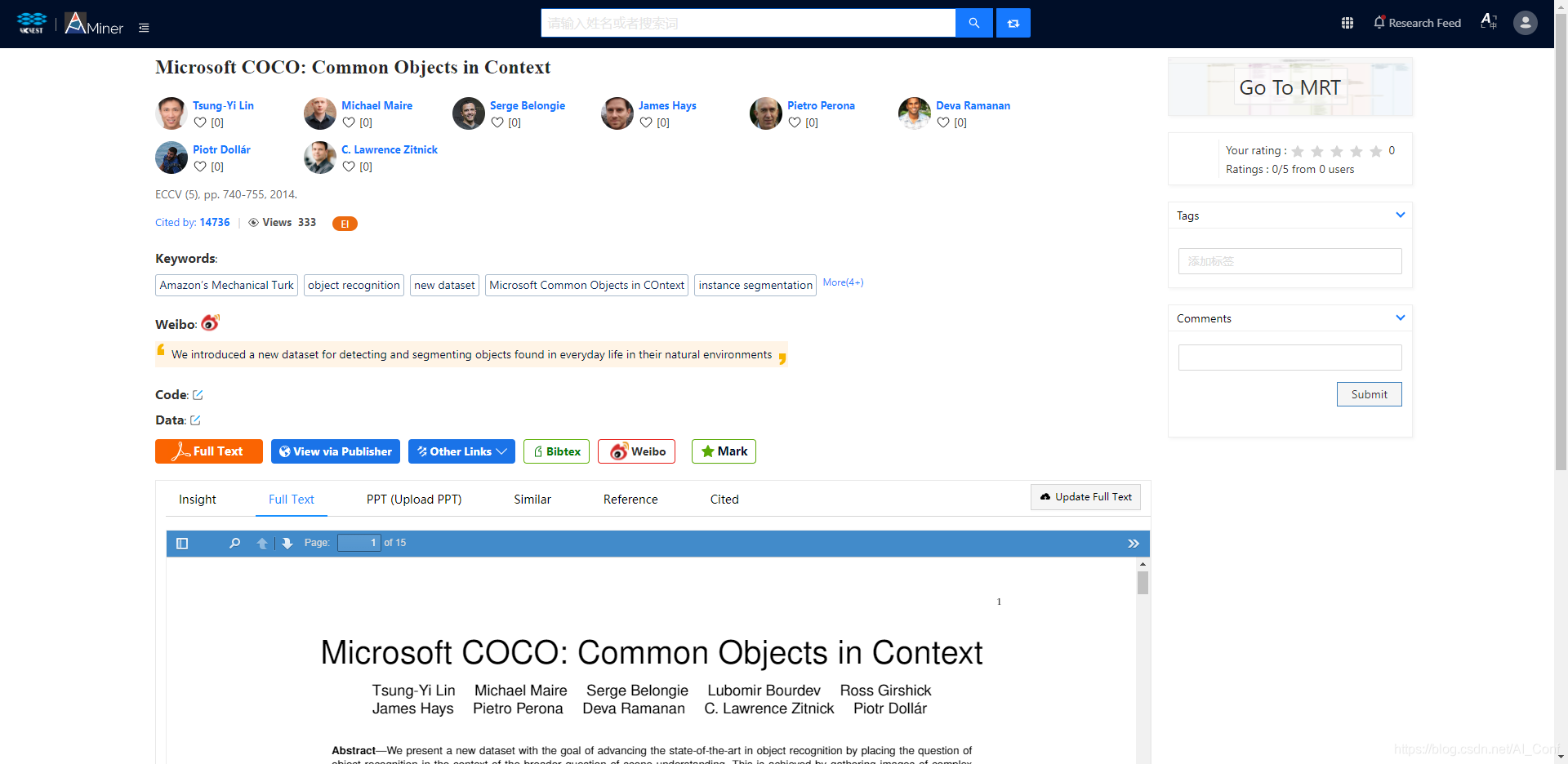
Task: Like author Deva Ramanan heart icon
Action: coord(943,122)
